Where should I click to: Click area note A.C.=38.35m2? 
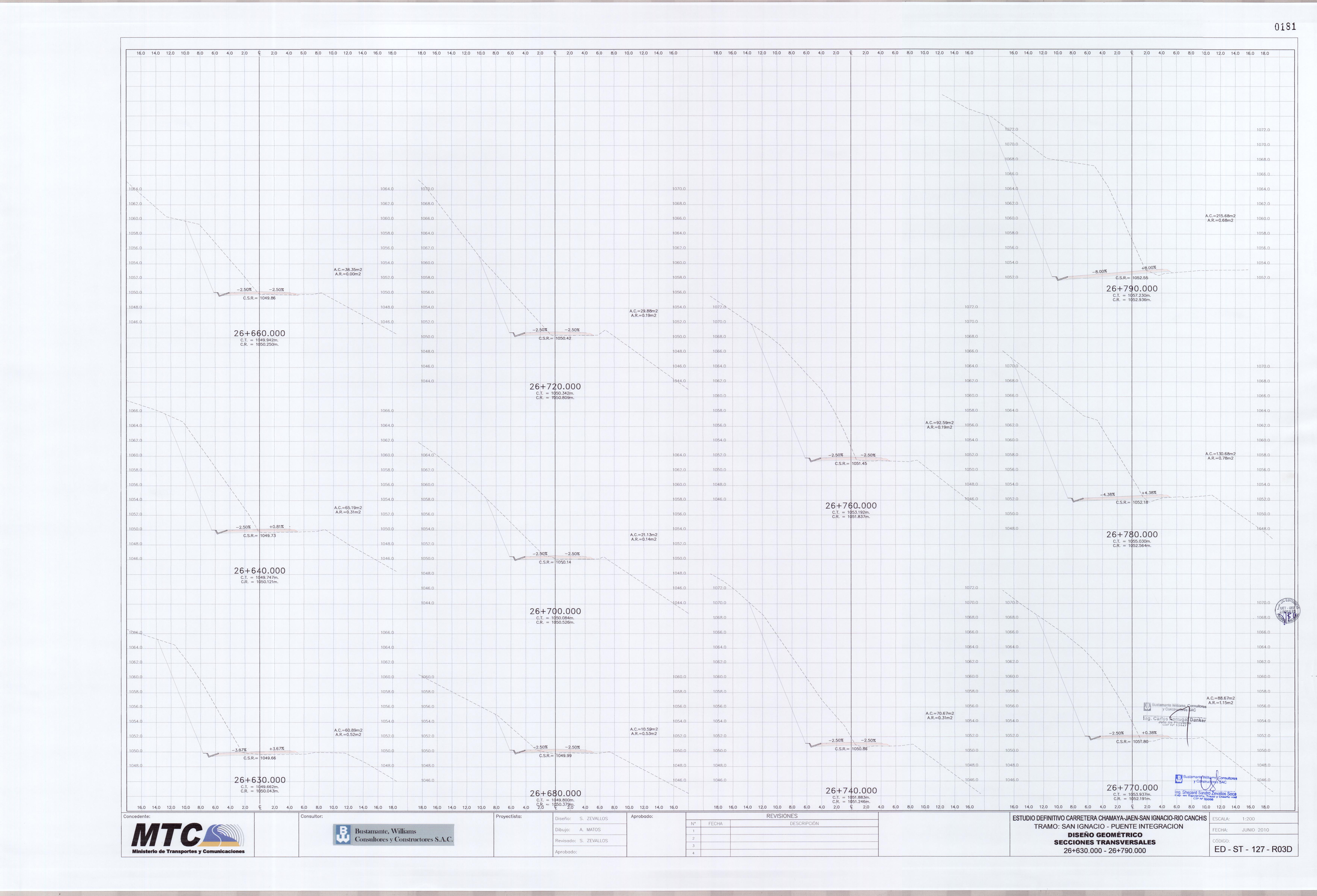pos(348,270)
